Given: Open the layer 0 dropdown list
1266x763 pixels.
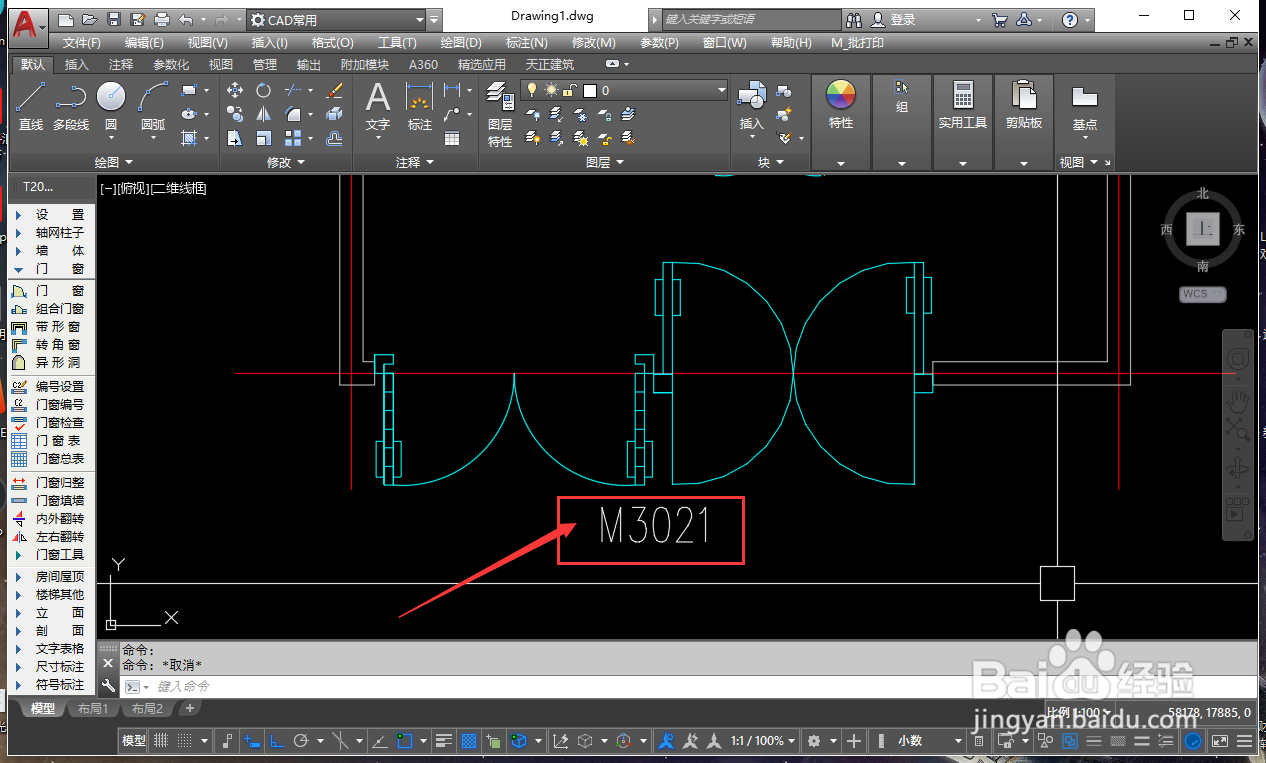Looking at the screenshot, I should (x=721, y=90).
